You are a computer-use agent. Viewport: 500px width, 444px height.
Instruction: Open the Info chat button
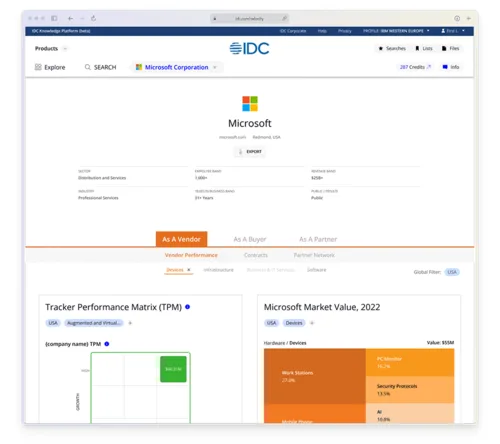(451, 67)
